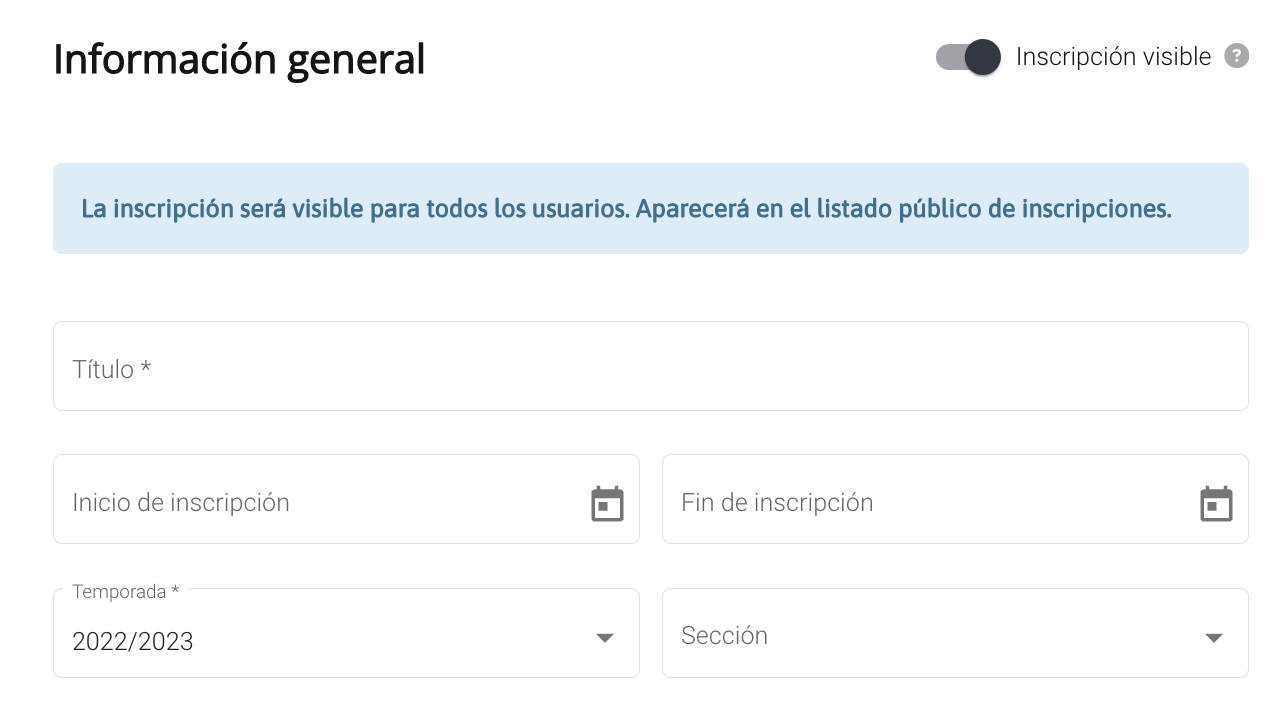The image size is (1280, 706).
Task: Toggle the Inscripción visible switch
Action: (x=968, y=57)
